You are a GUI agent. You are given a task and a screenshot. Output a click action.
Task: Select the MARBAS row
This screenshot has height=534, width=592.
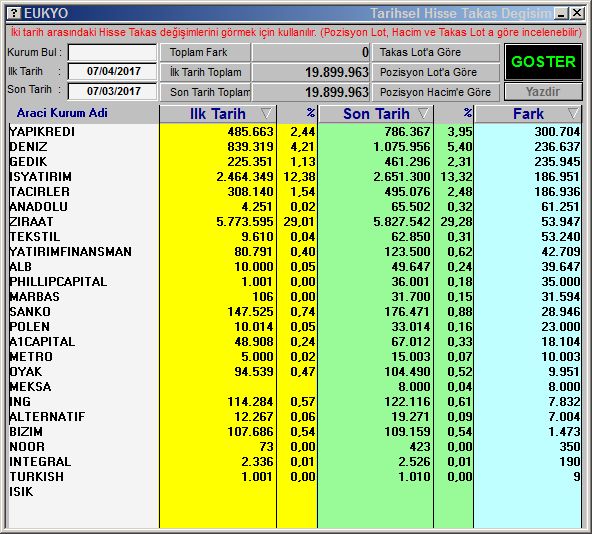(294, 296)
